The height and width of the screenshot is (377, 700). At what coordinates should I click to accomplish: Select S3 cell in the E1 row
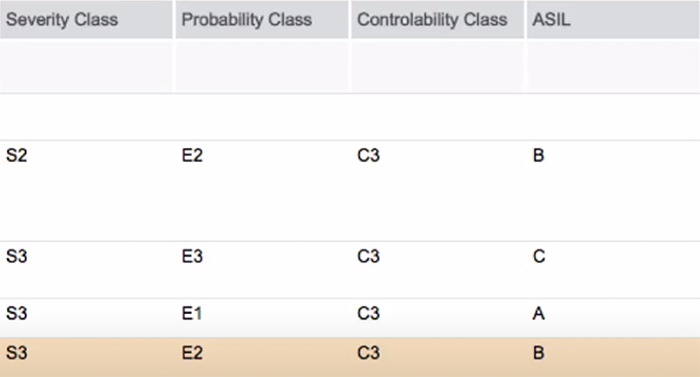point(17,314)
